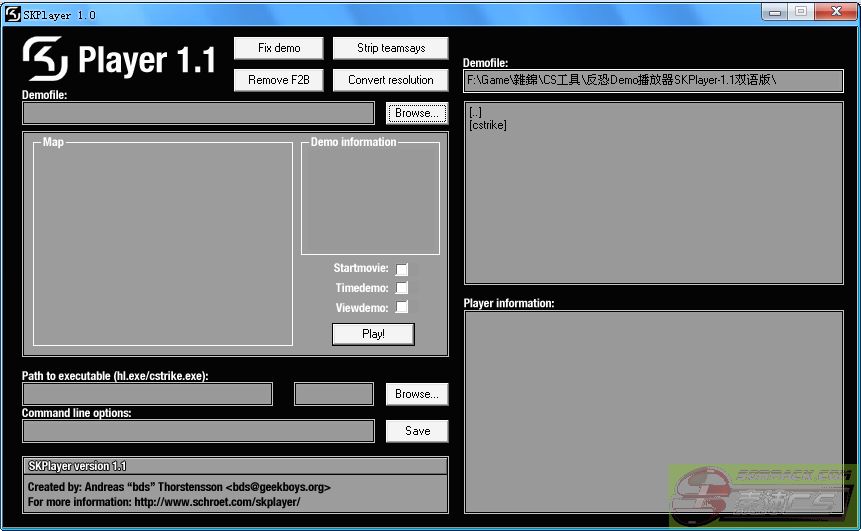
Task: Click the SK Player 1.1 logo
Action: 119,60
